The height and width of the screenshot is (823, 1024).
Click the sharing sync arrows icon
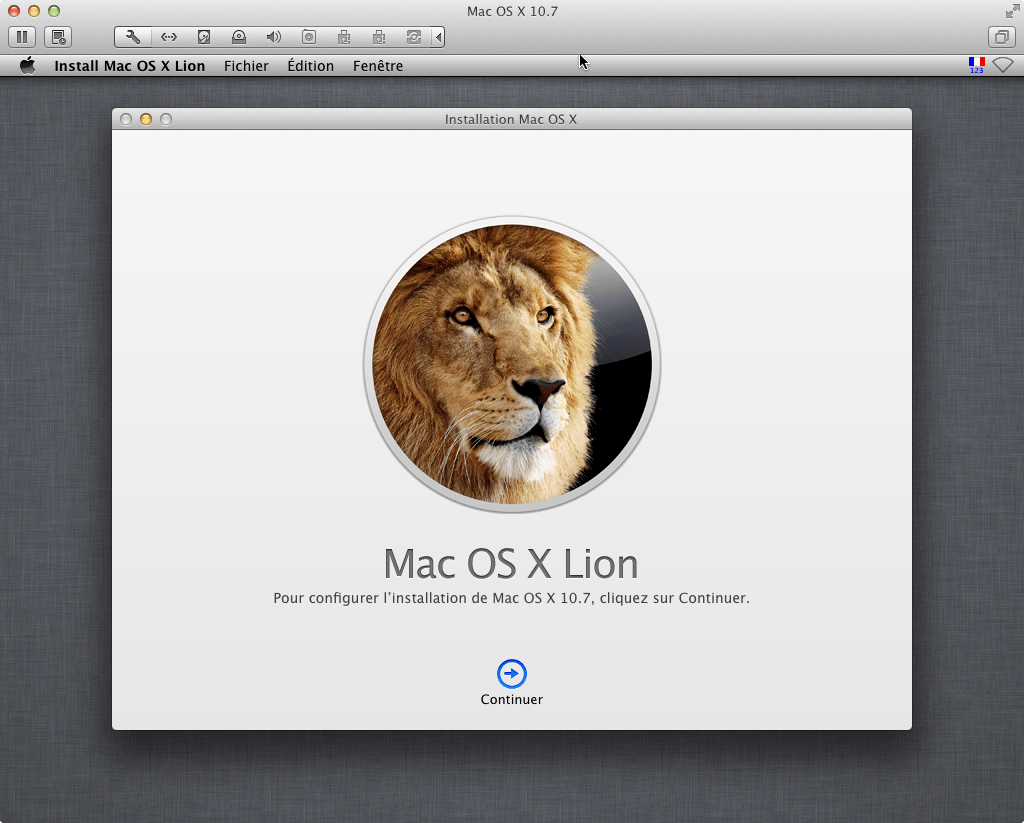pos(414,37)
